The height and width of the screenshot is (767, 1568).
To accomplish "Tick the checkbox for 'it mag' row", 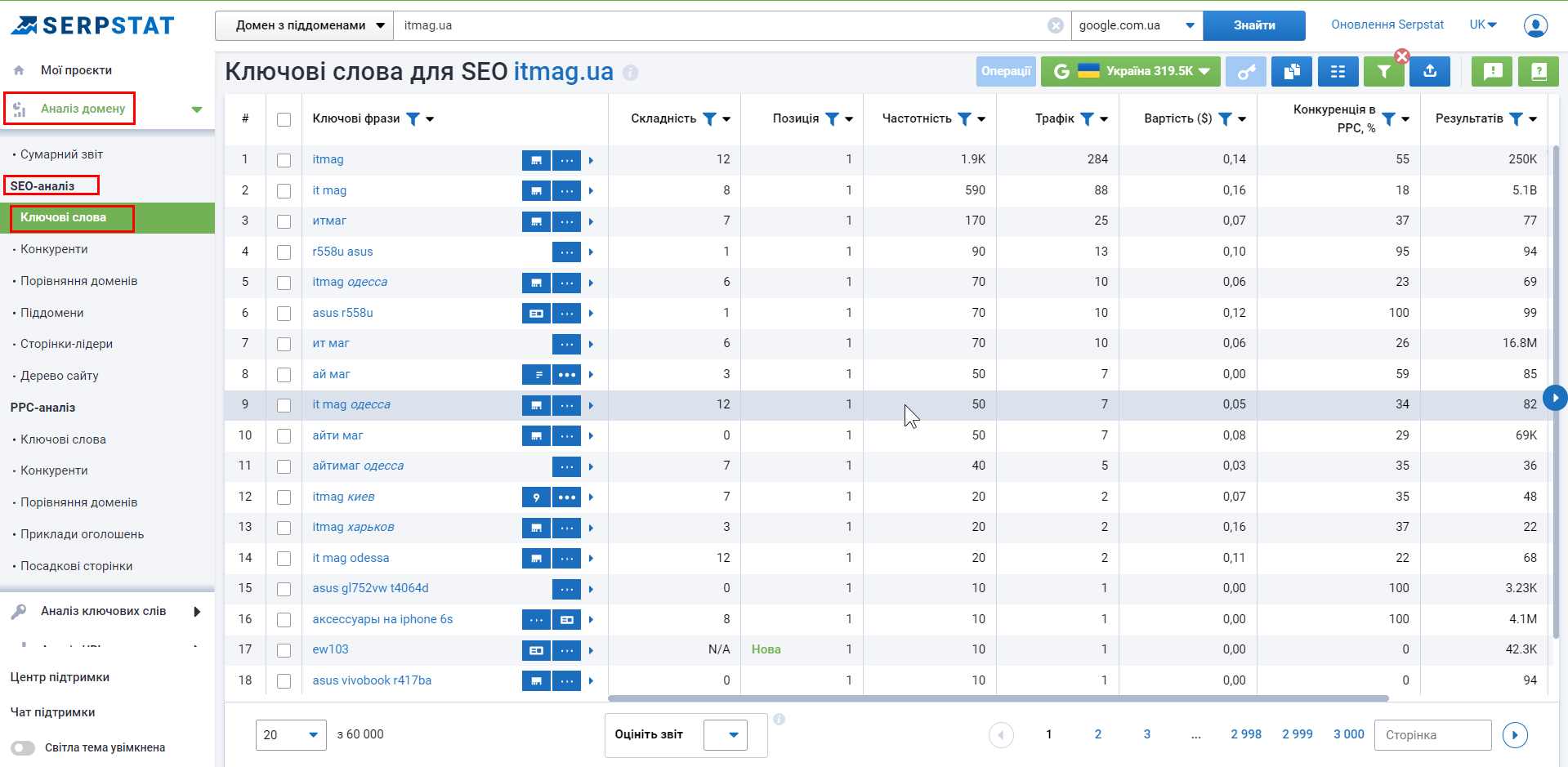I will click(284, 191).
